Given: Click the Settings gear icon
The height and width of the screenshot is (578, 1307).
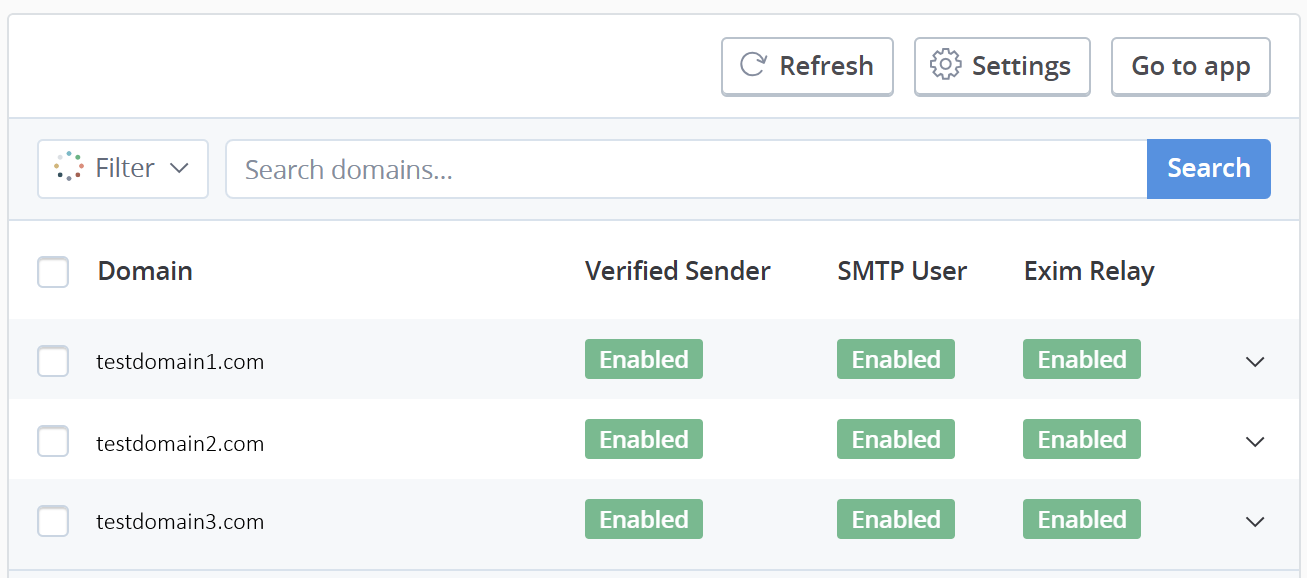Looking at the screenshot, I should point(945,66).
